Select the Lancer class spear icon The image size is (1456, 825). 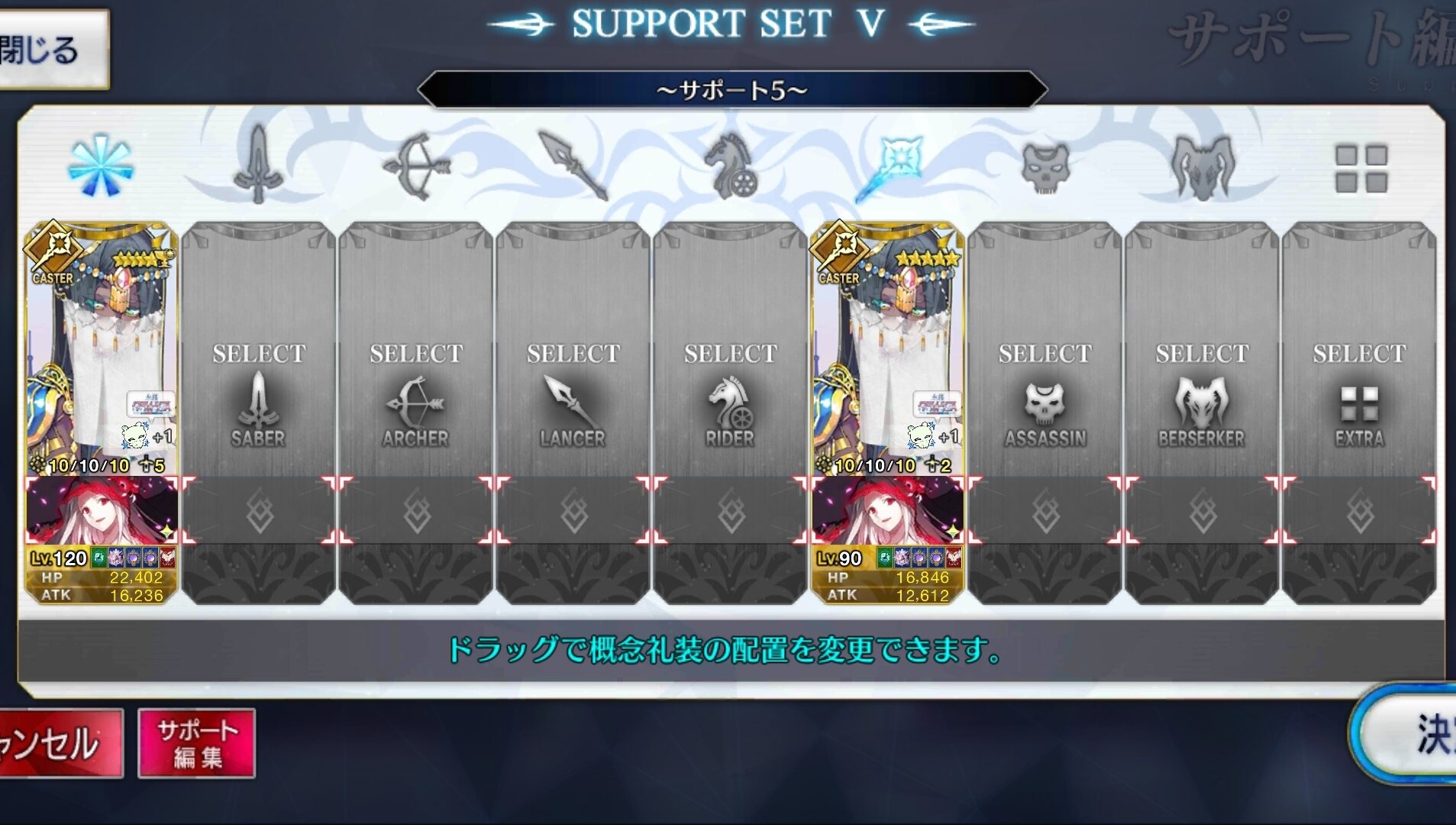(x=573, y=165)
